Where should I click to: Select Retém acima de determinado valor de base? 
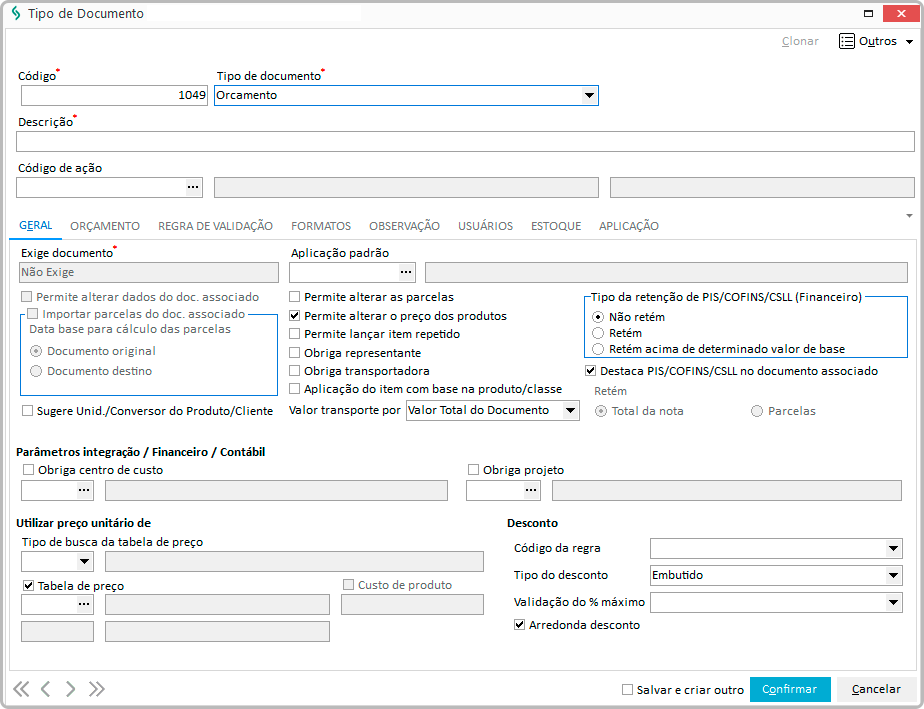[598, 349]
